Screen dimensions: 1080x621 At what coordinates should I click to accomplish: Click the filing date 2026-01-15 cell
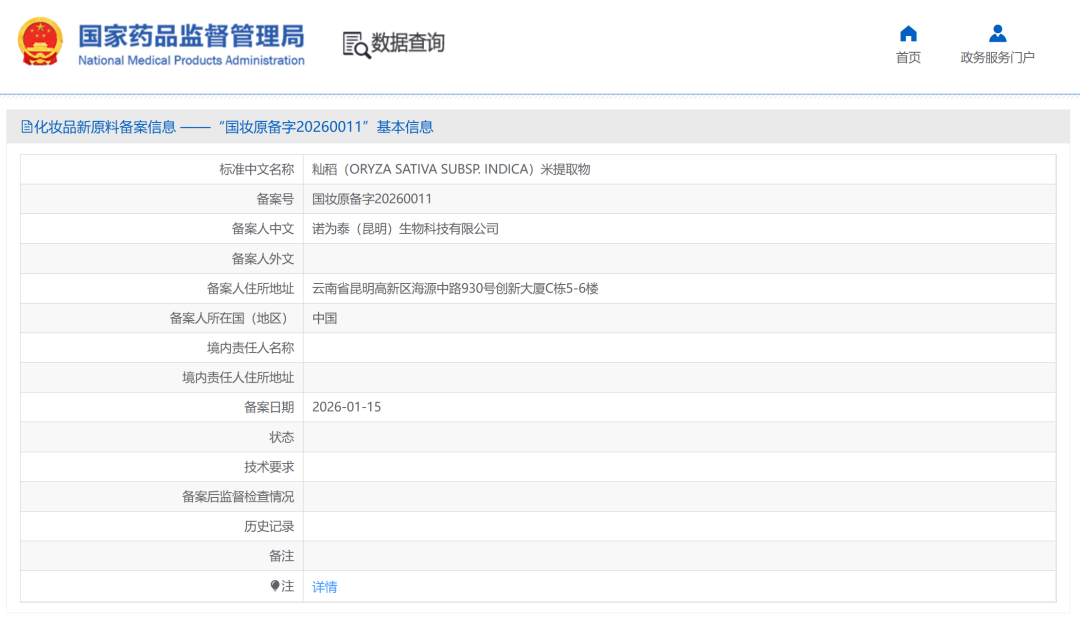point(345,407)
